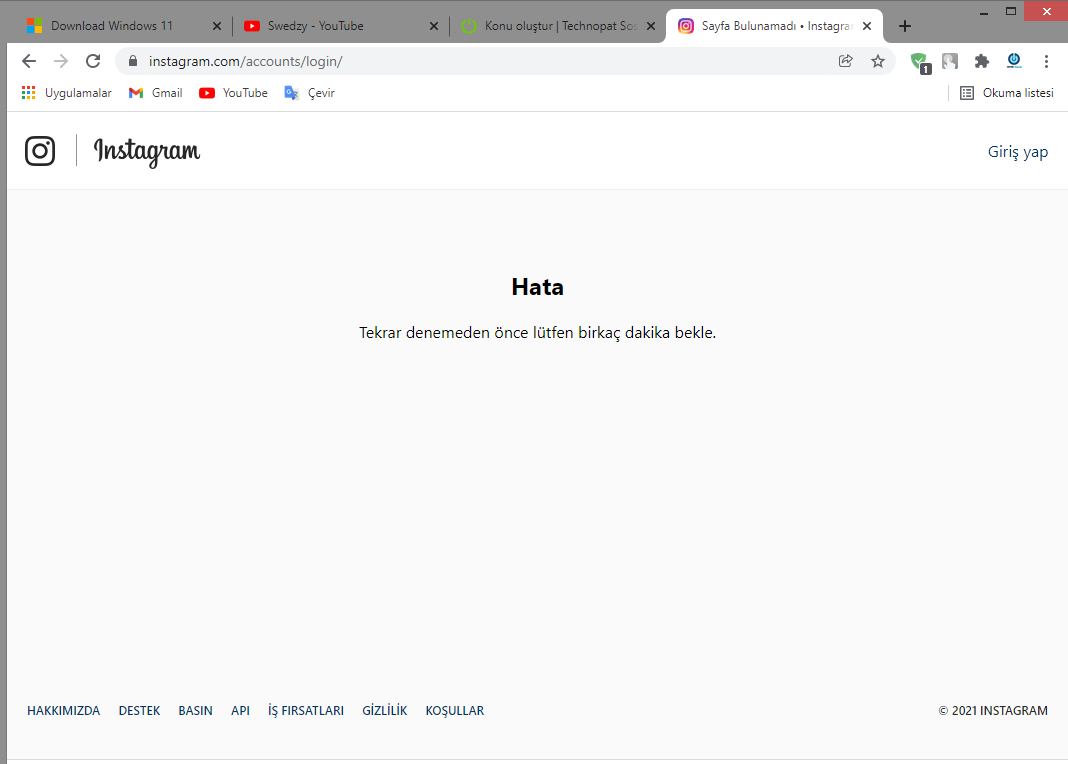1068x764 pixels.
Task: Click the Giriş yap link
Action: pyautogui.click(x=1018, y=151)
